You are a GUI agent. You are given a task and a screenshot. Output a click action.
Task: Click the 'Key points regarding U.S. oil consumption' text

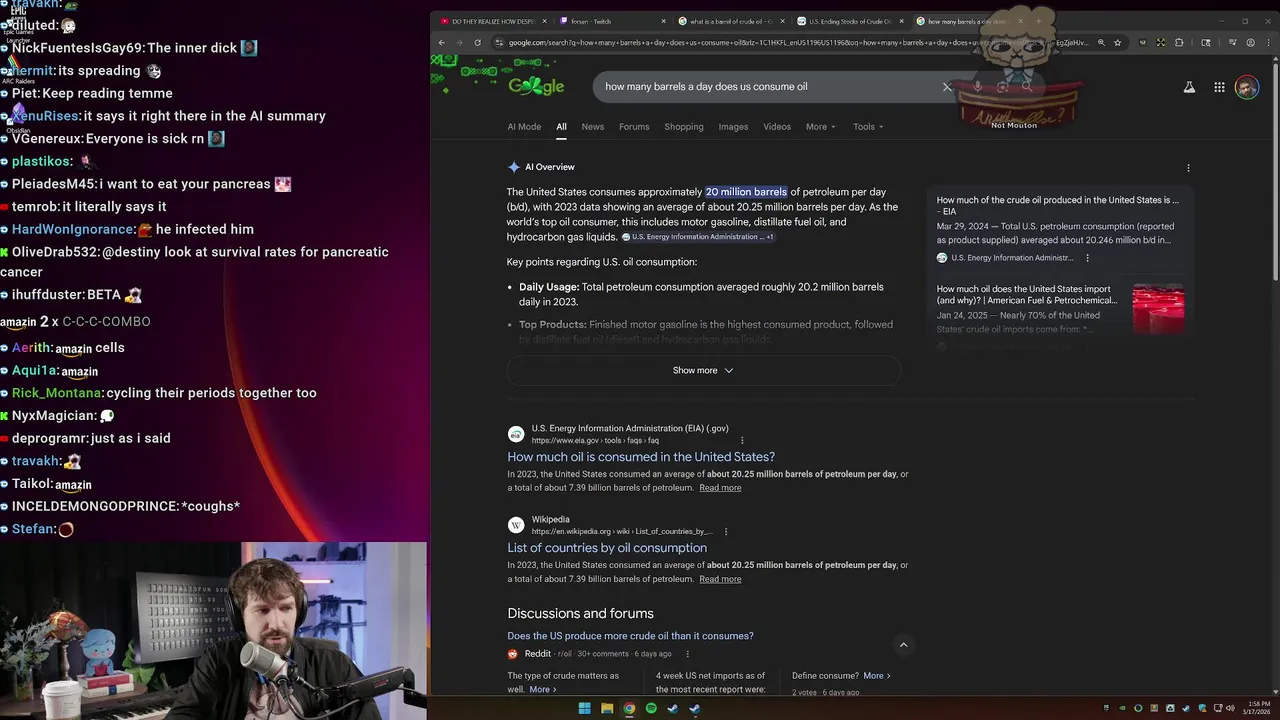pos(602,262)
